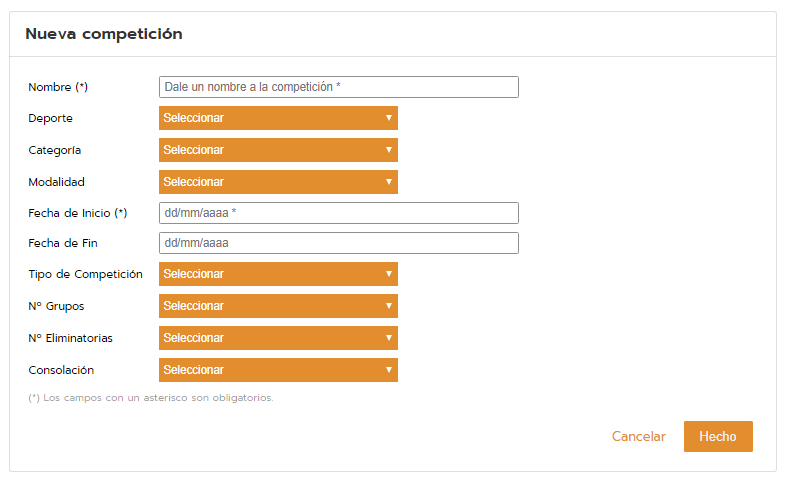Click the arrow icon of Consolación dropdown
Viewport: 789px width, 478px height.
pos(389,370)
